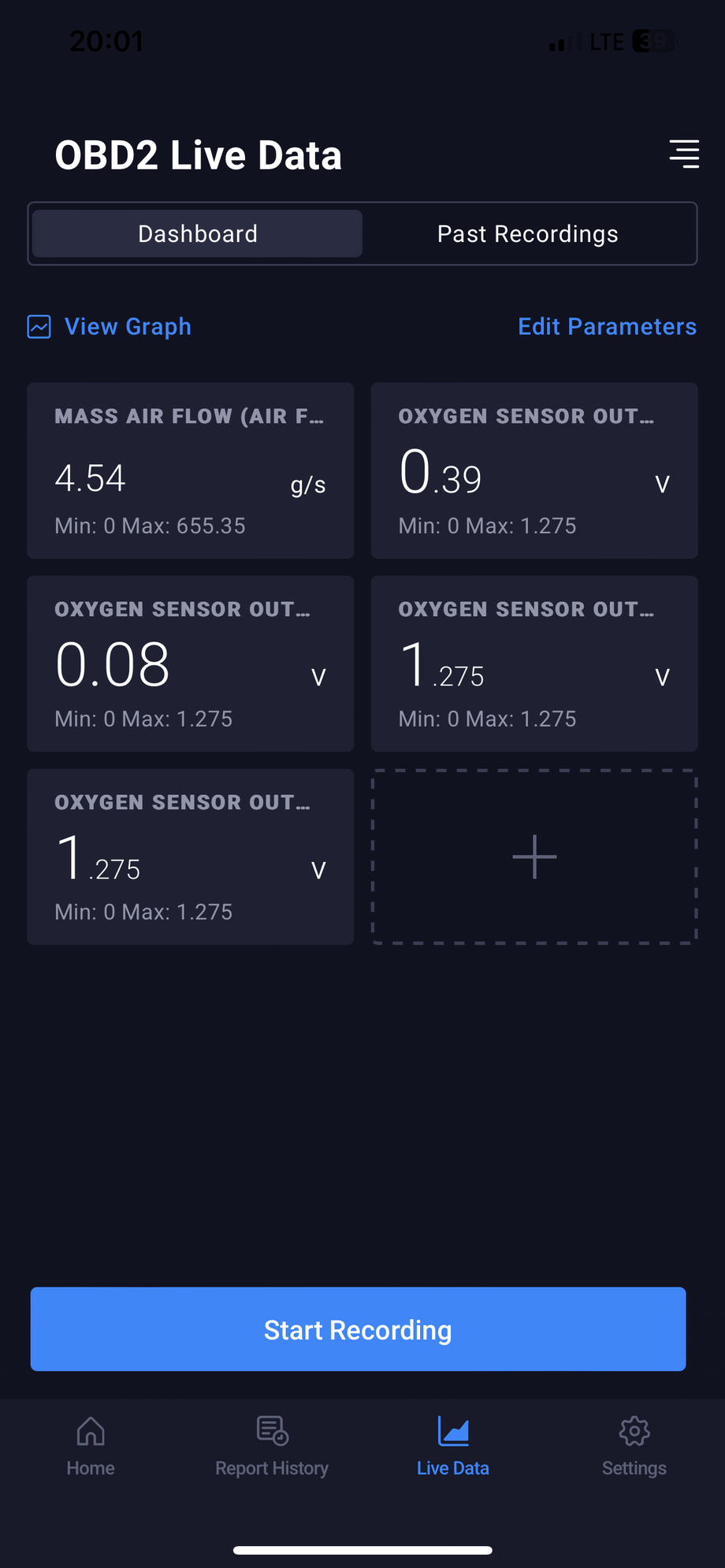Switch to the Dashboard tab
This screenshot has height=1568, width=725.
(x=198, y=234)
